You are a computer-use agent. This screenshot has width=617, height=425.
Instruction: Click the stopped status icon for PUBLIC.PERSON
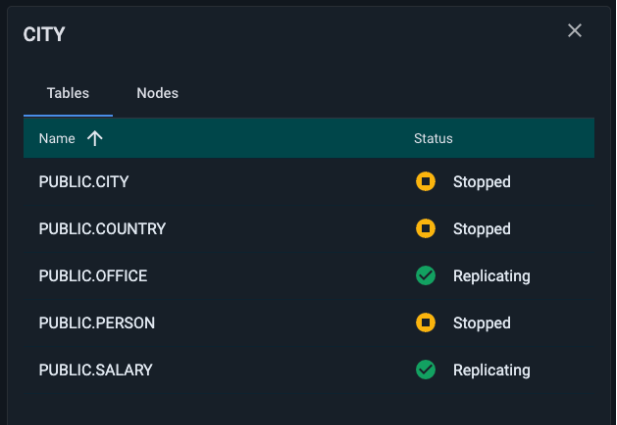(426, 323)
